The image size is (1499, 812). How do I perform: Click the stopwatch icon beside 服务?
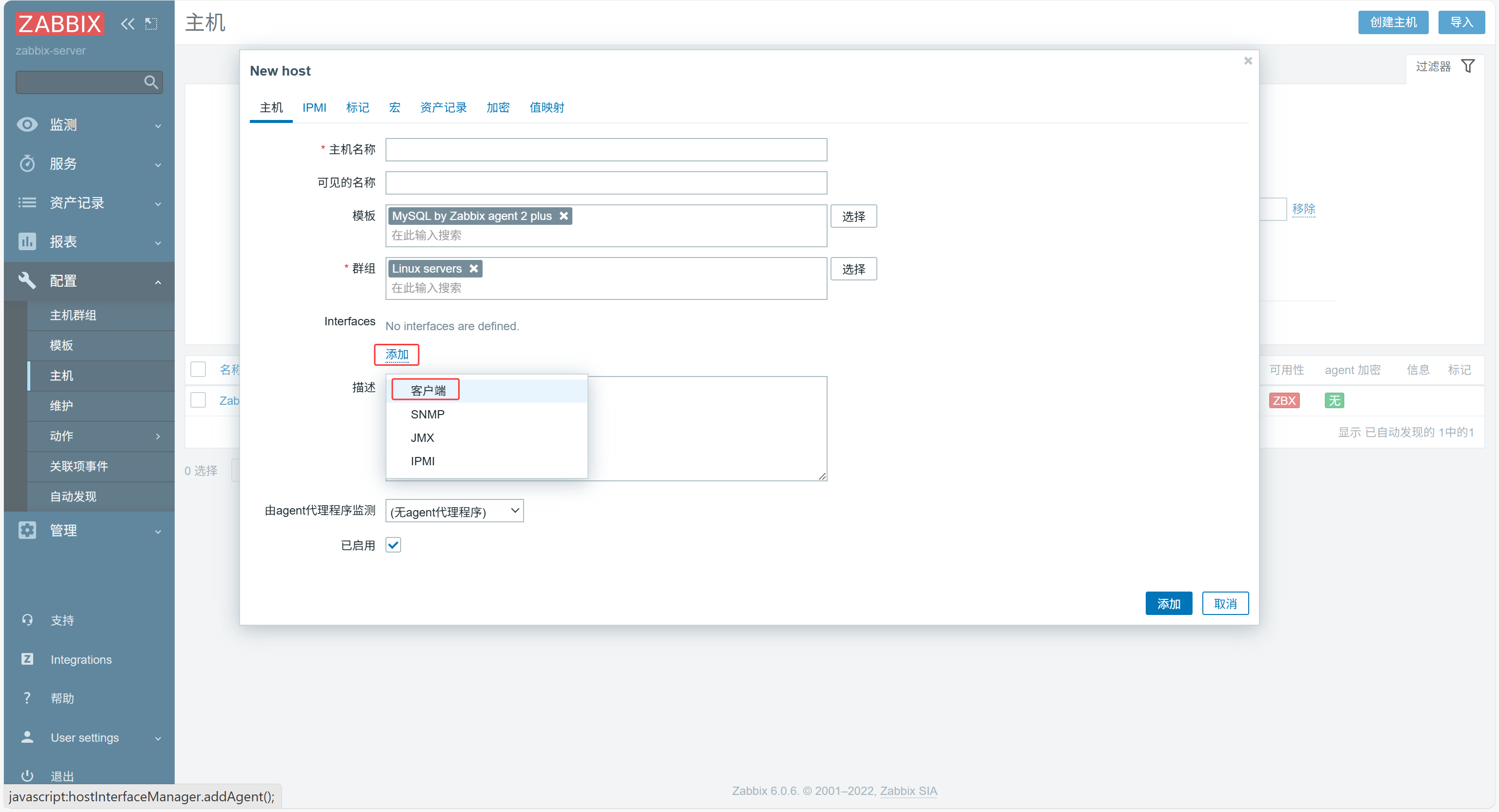[x=27, y=163]
